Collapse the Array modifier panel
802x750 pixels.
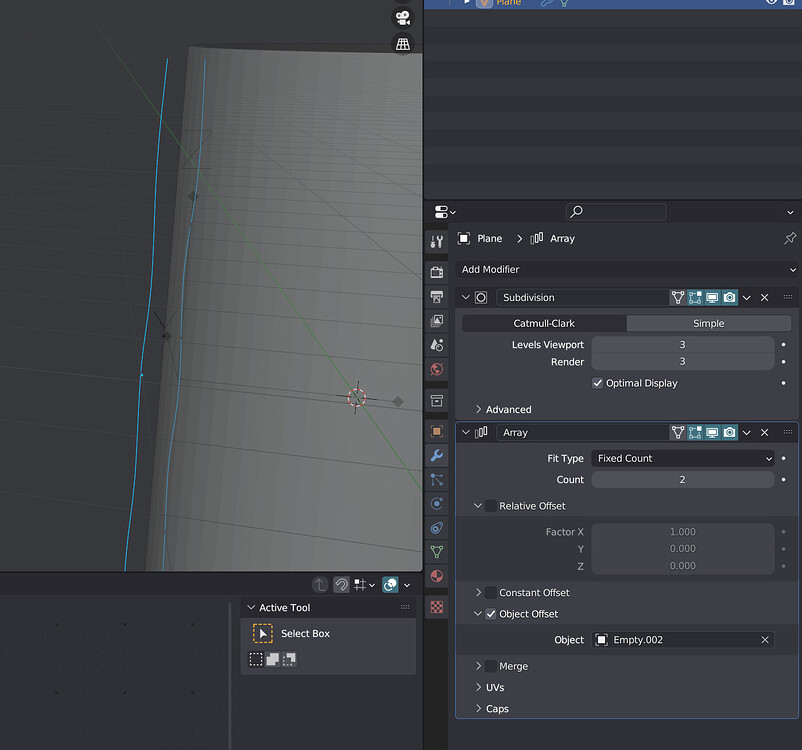465,432
